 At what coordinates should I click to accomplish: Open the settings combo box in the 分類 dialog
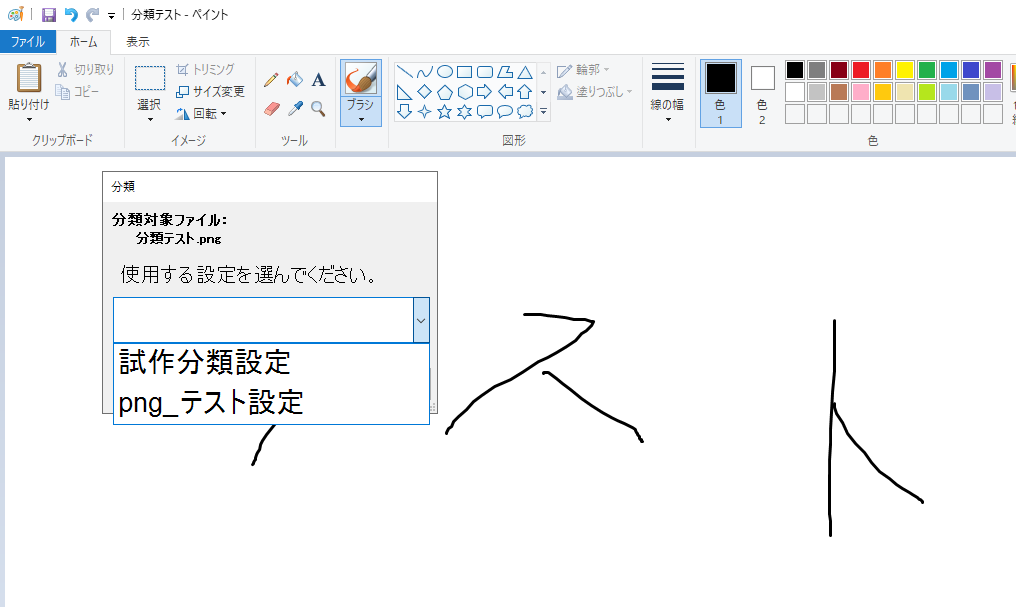click(420, 319)
